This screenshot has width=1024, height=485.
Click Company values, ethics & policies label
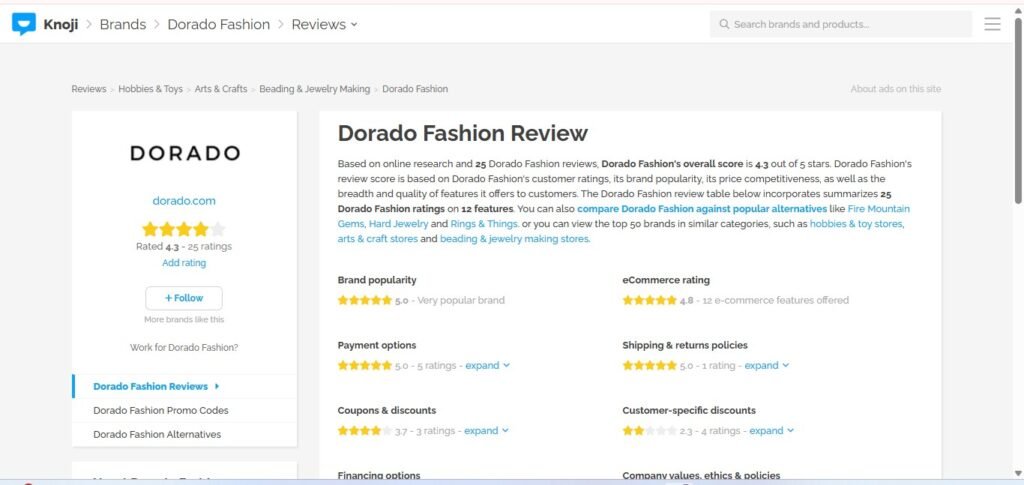(x=701, y=475)
